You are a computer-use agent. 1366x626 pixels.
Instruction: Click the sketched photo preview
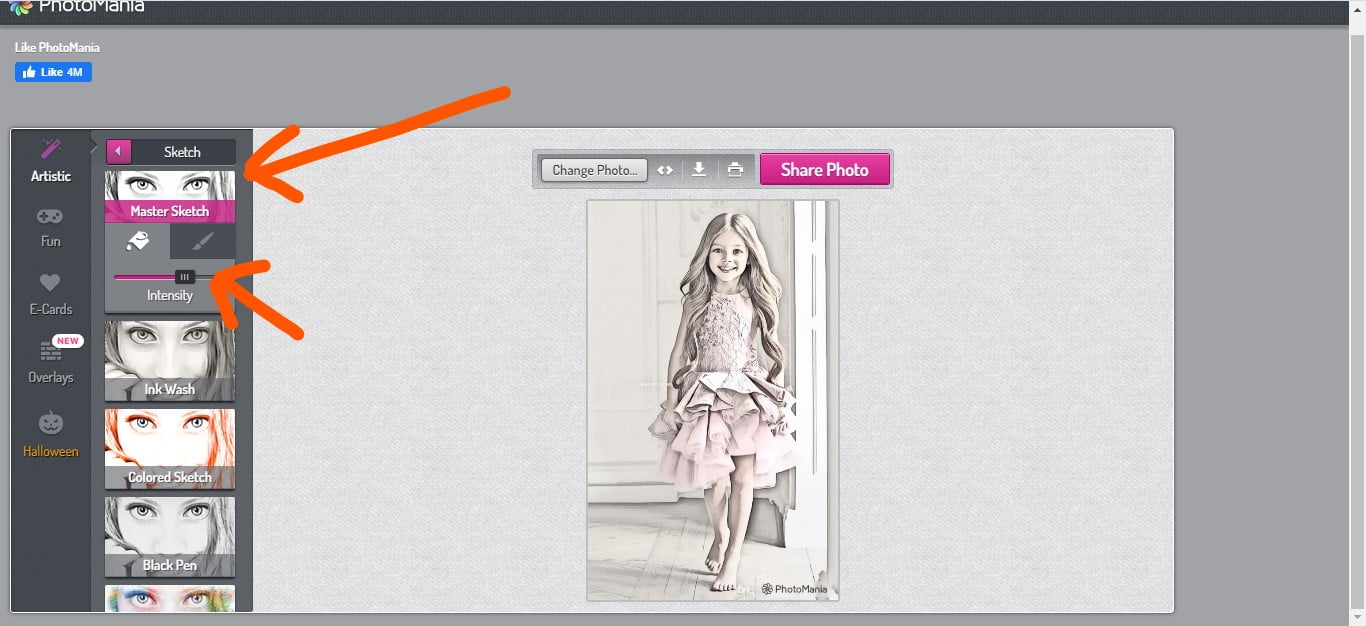tap(713, 400)
